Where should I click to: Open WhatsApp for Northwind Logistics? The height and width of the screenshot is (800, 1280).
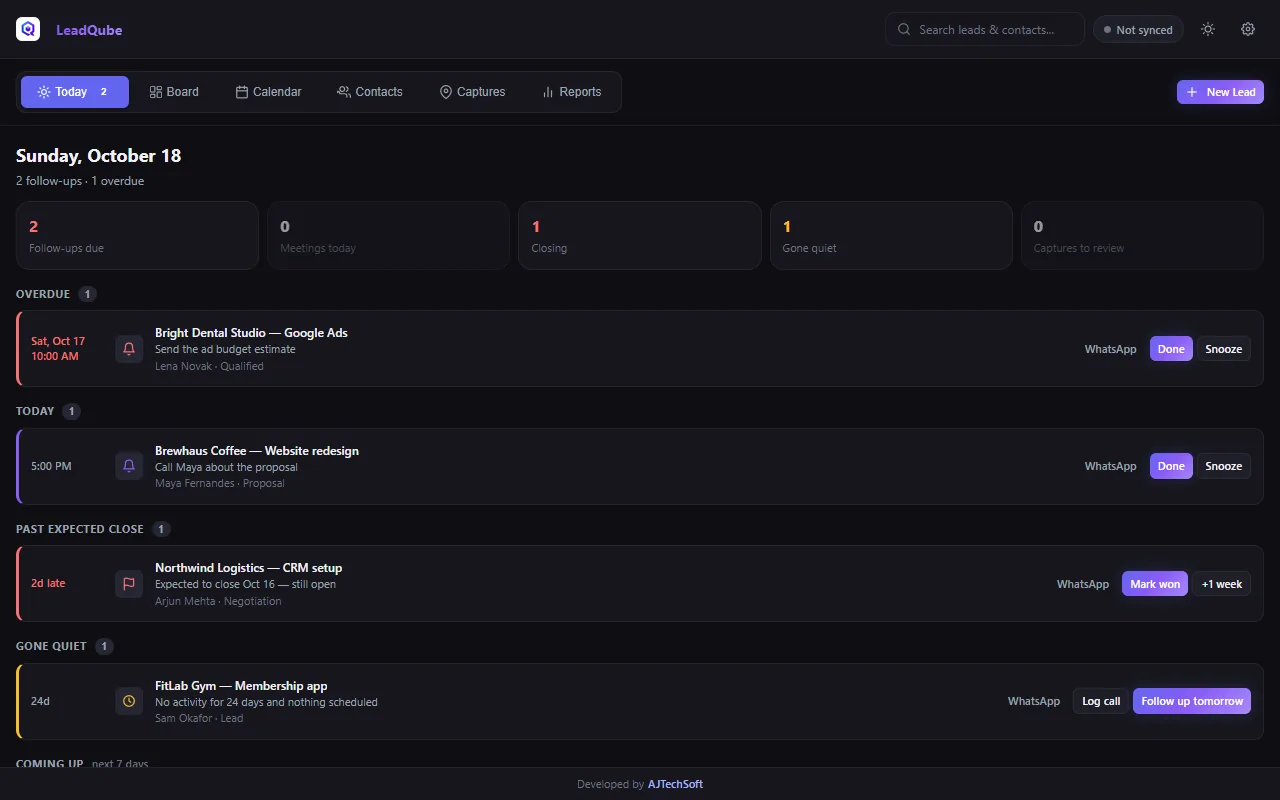[1083, 584]
